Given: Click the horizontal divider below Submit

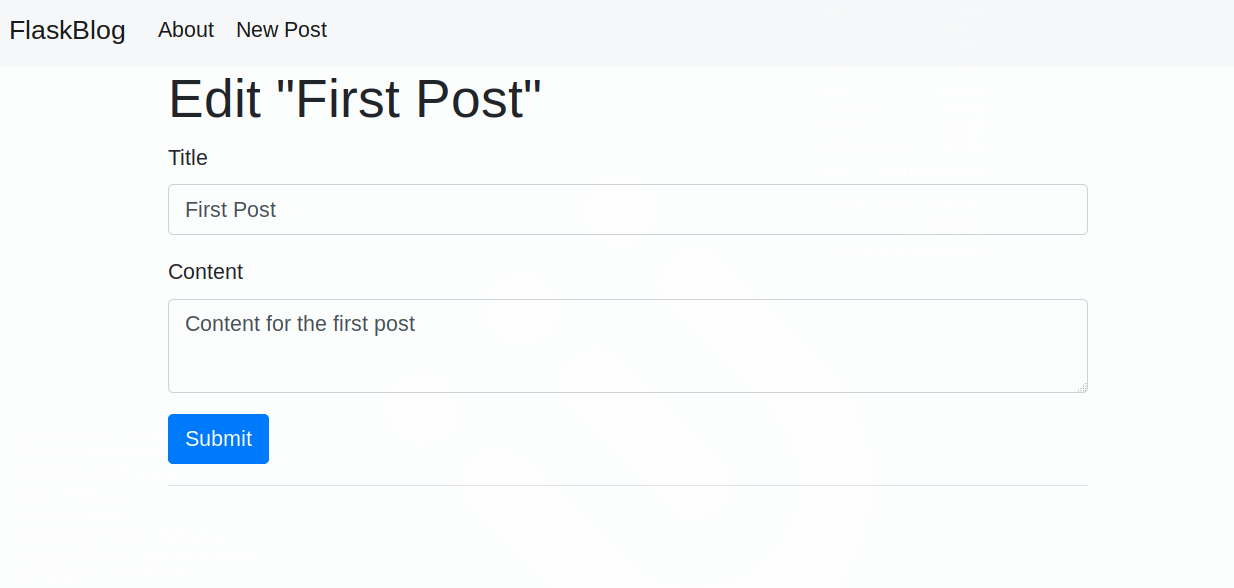Looking at the screenshot, I should (x=627, y=485).
